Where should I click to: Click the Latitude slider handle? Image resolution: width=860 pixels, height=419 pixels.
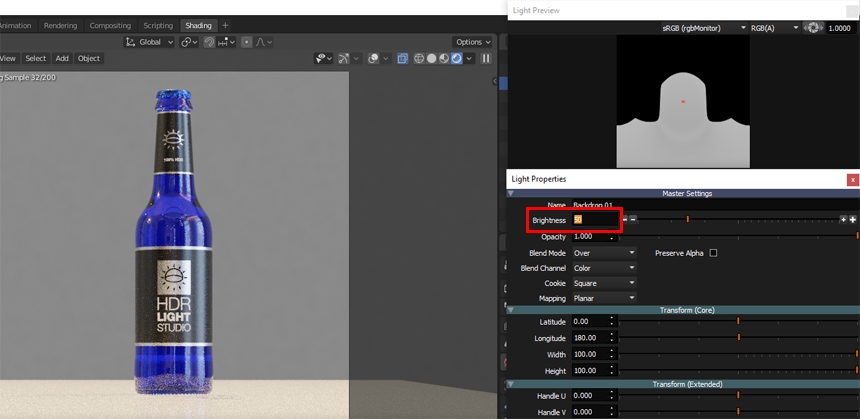click(x=738, y=320)
